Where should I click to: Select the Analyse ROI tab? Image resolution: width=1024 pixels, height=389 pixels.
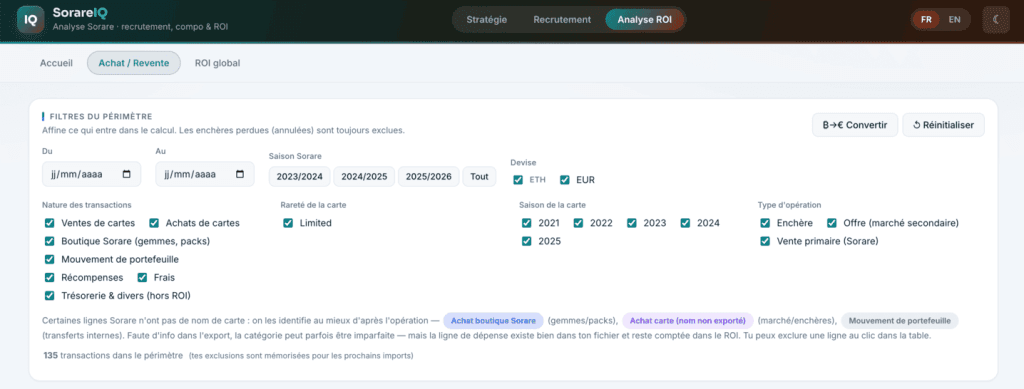[x=645, y=20]
